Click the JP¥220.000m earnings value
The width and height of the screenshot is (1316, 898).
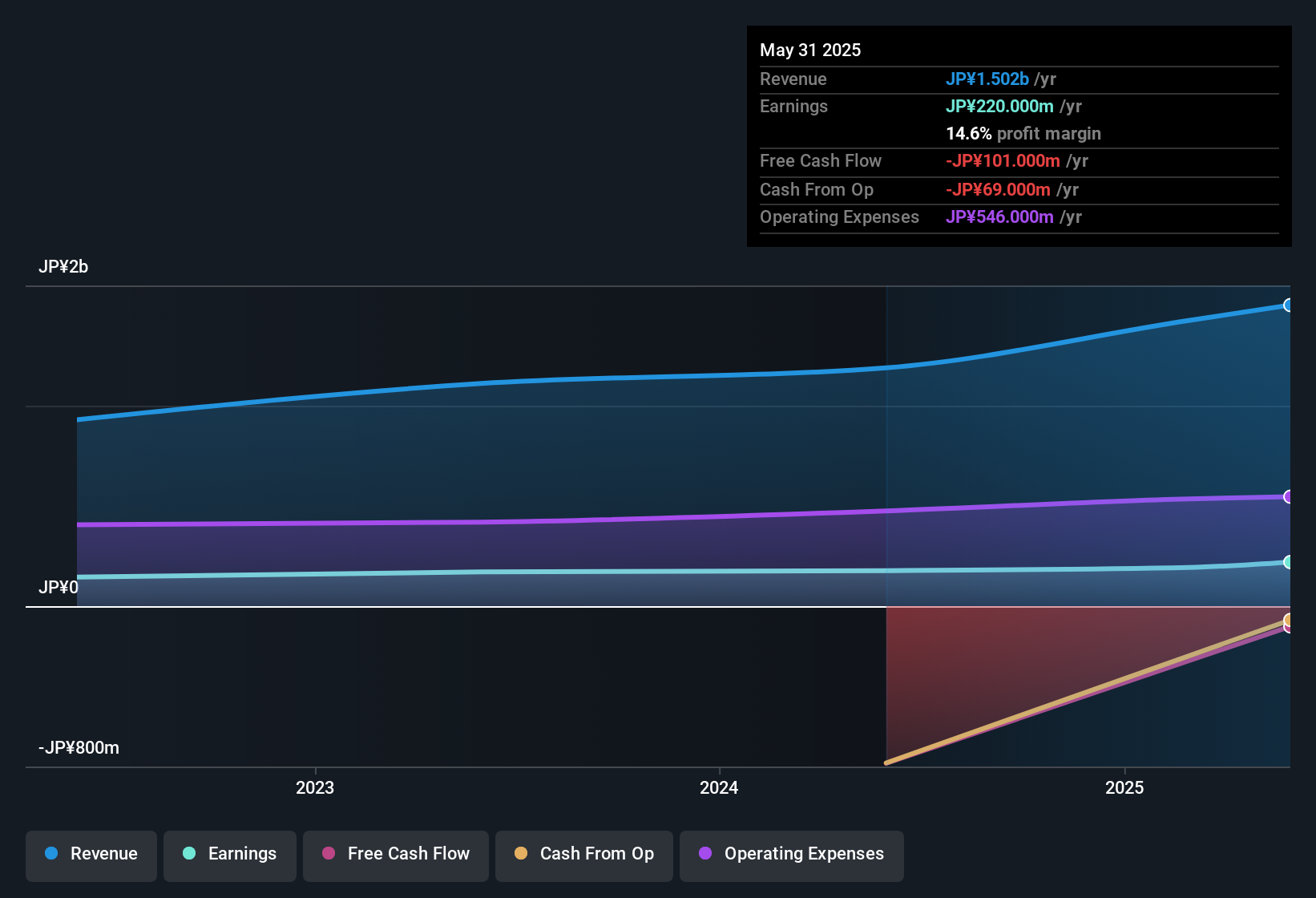pyautogui.click(x=999, y=106)
